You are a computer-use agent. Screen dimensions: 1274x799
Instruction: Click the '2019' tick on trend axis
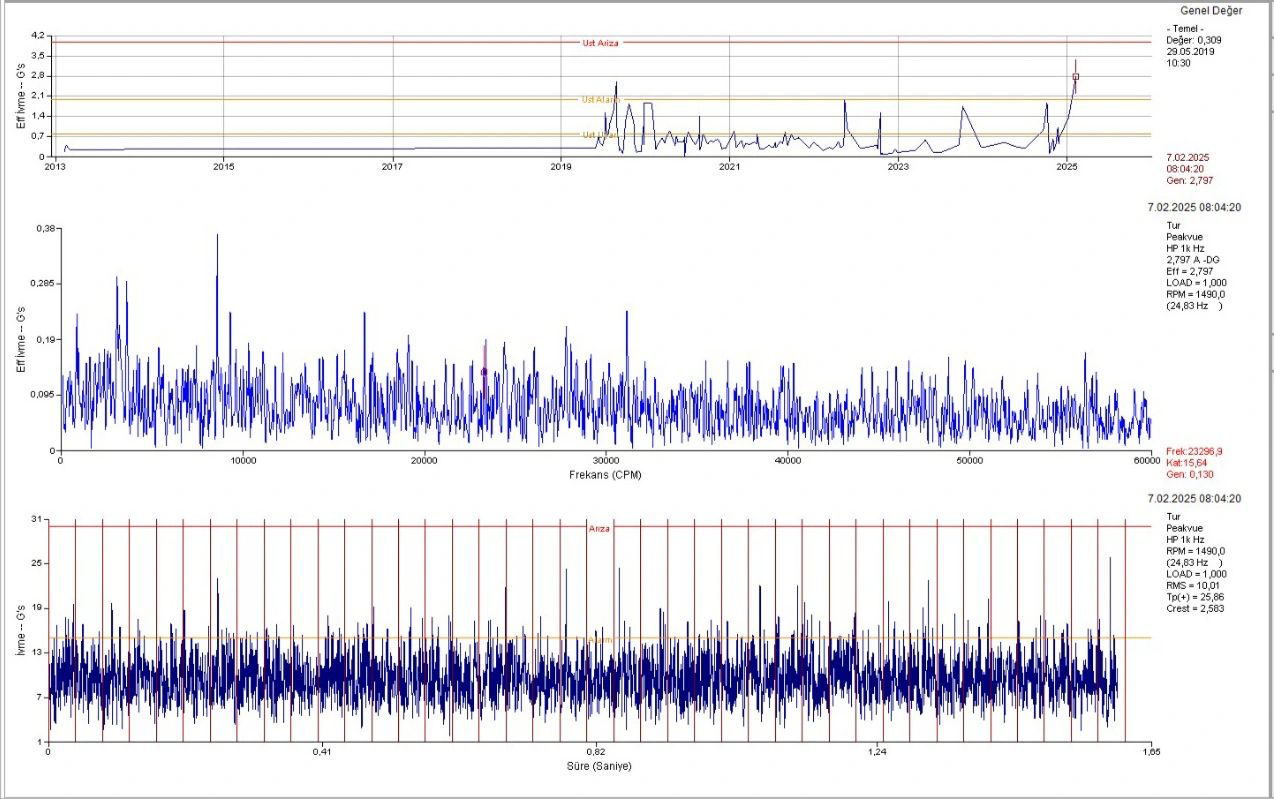click(x=561, y=167)
